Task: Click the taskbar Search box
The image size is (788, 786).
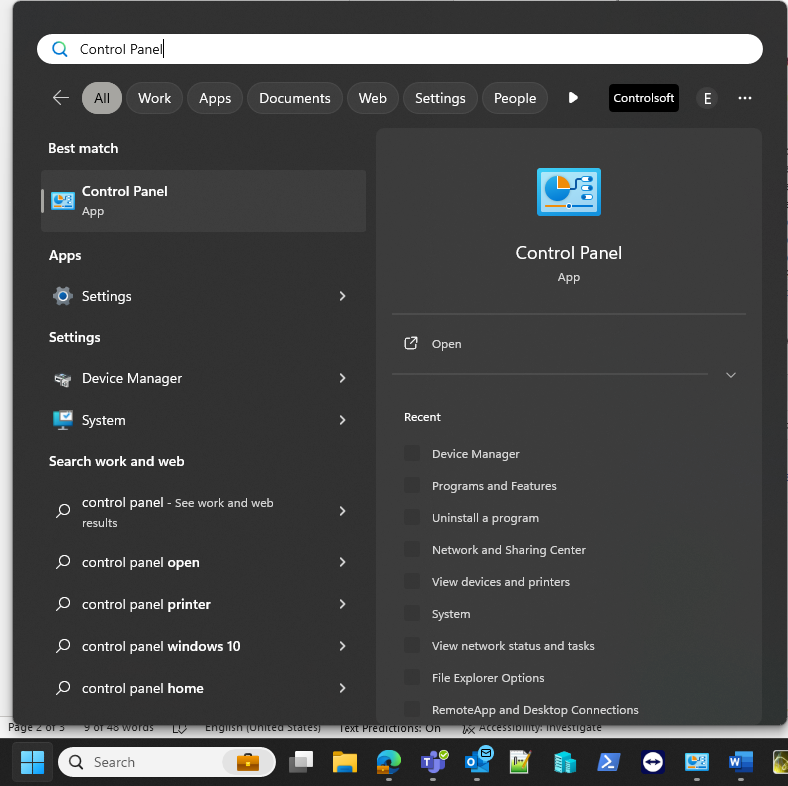Action: coord(167,762)
